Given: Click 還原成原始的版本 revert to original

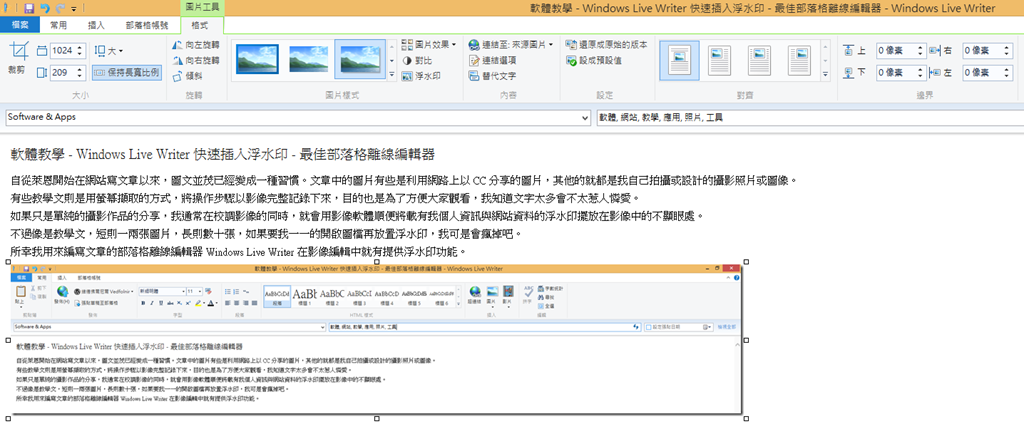Looking at the screenshot, I should tap(607, 44).
